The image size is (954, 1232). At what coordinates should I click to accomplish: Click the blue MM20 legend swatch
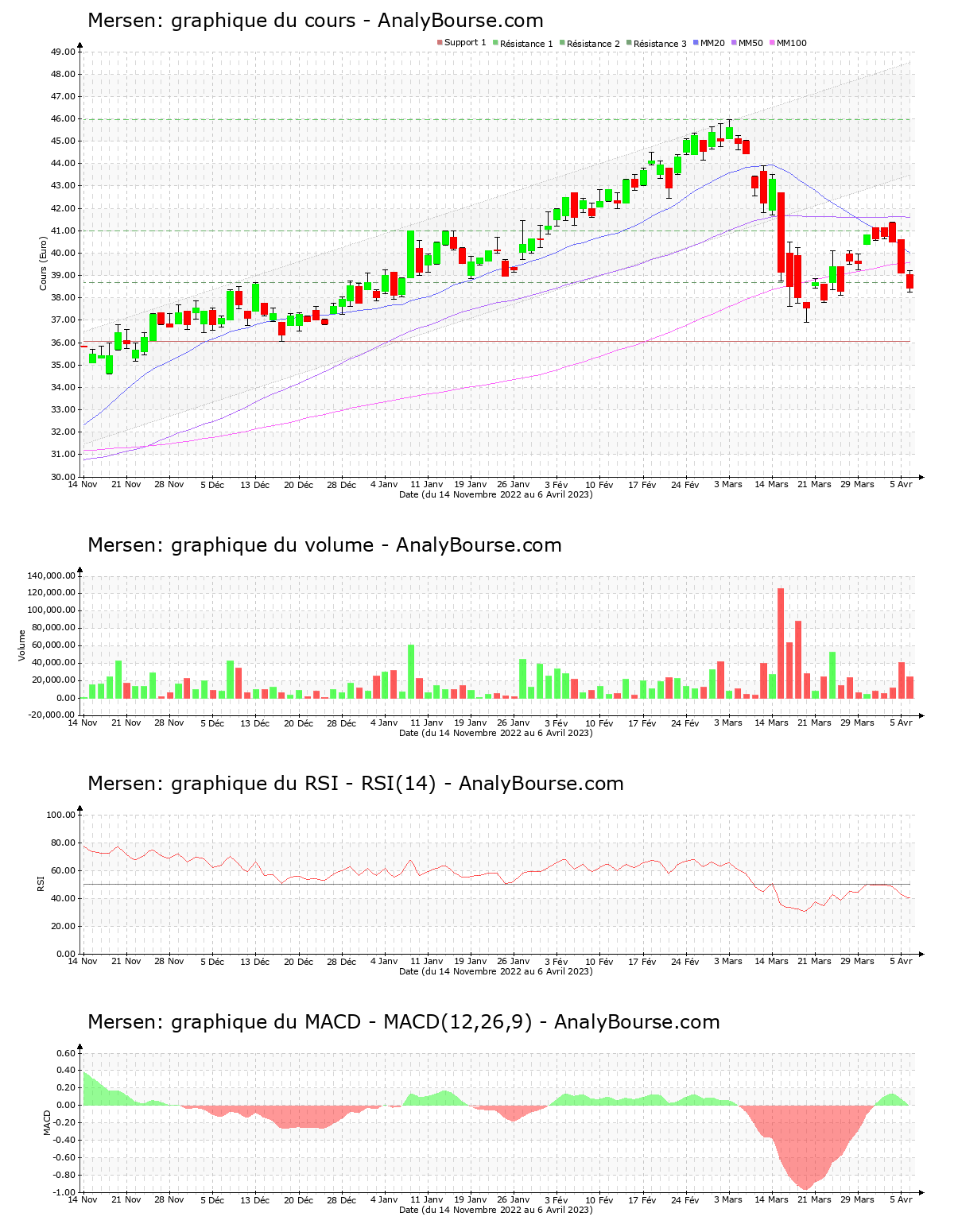[x=696, y=43]
